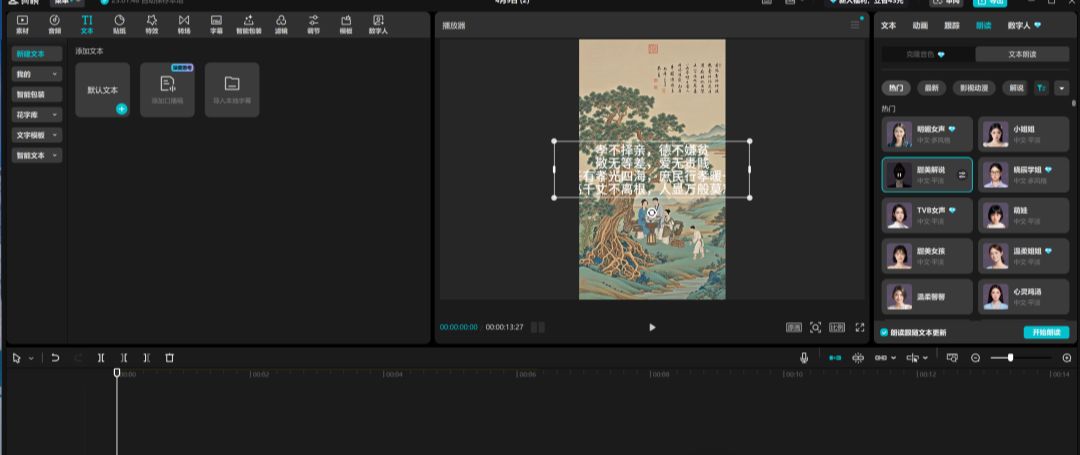
Task: Select the 文本 text tab icon
Action: point(87,25)
